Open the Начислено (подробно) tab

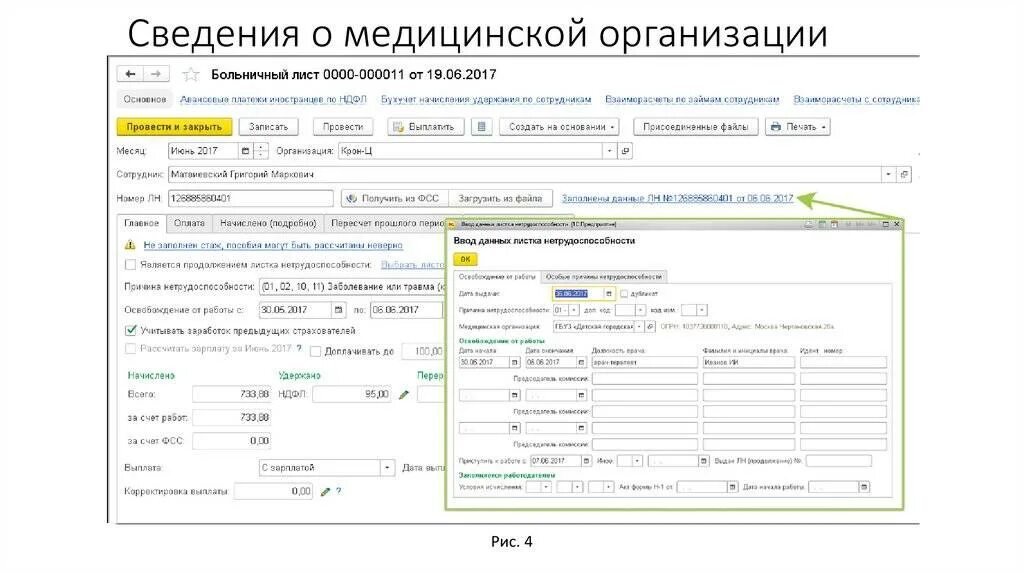[268, 223]
